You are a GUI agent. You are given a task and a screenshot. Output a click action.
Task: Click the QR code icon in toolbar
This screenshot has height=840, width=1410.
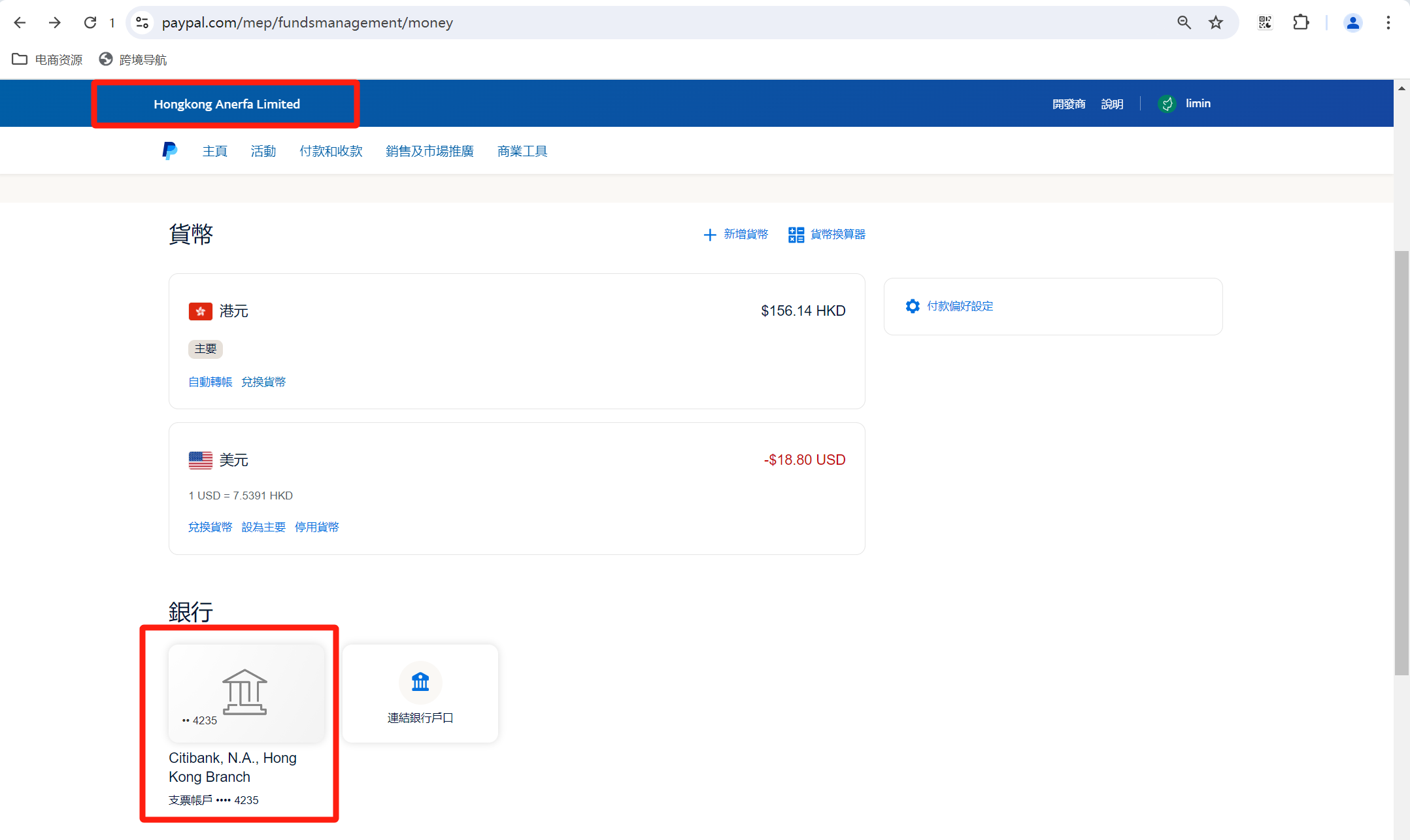(x=1265, y=23)
